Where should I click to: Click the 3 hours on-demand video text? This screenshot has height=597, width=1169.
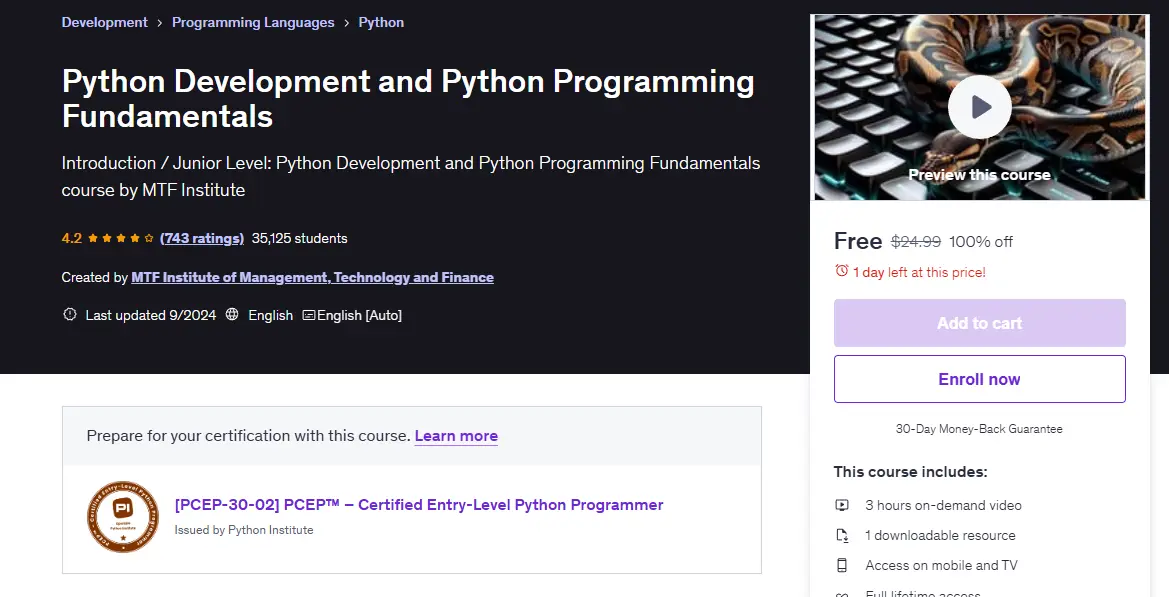pos(943,505)
